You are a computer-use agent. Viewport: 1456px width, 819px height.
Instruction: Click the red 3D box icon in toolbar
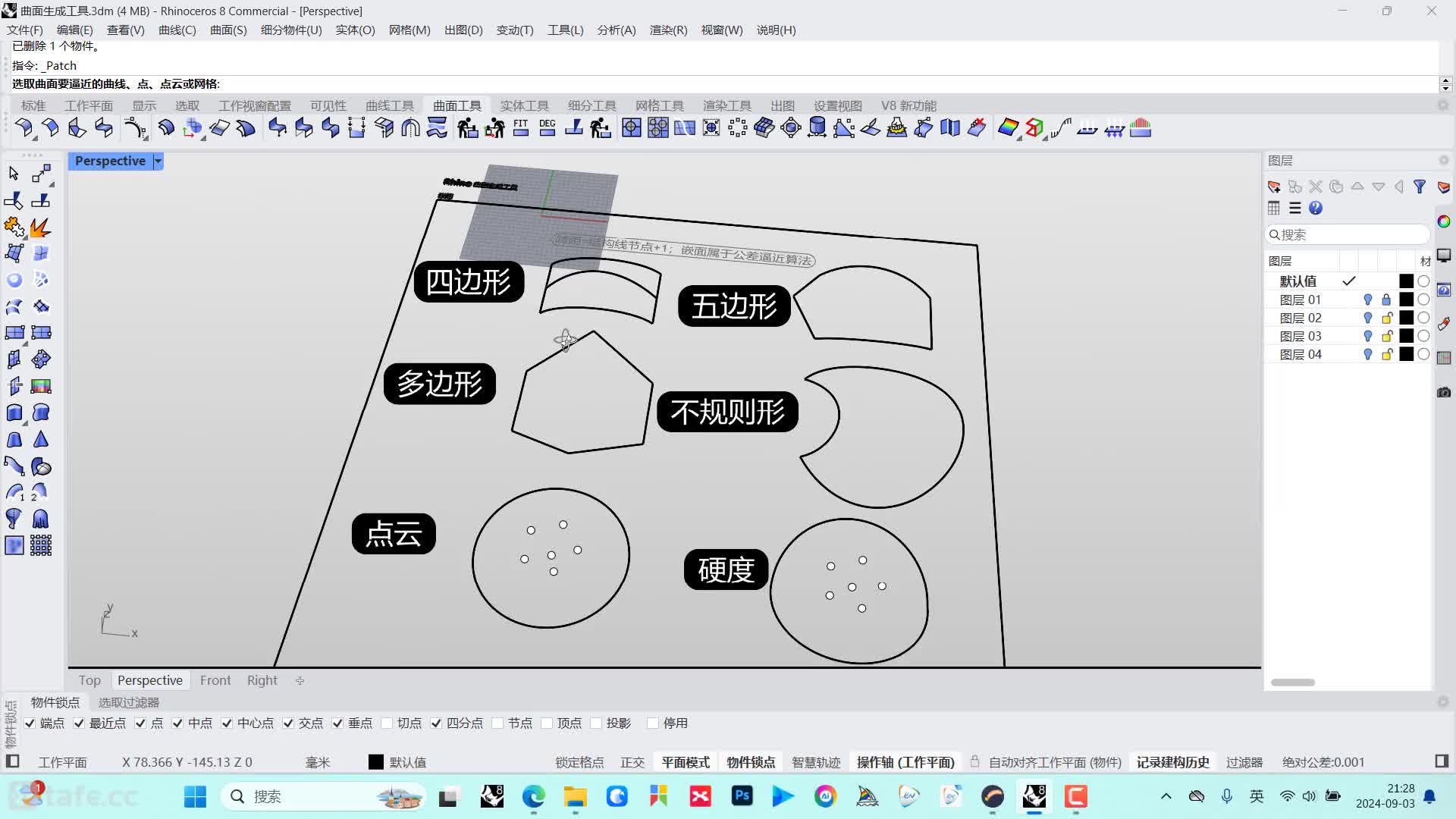pyautogui.click(x=1034, y=127)
